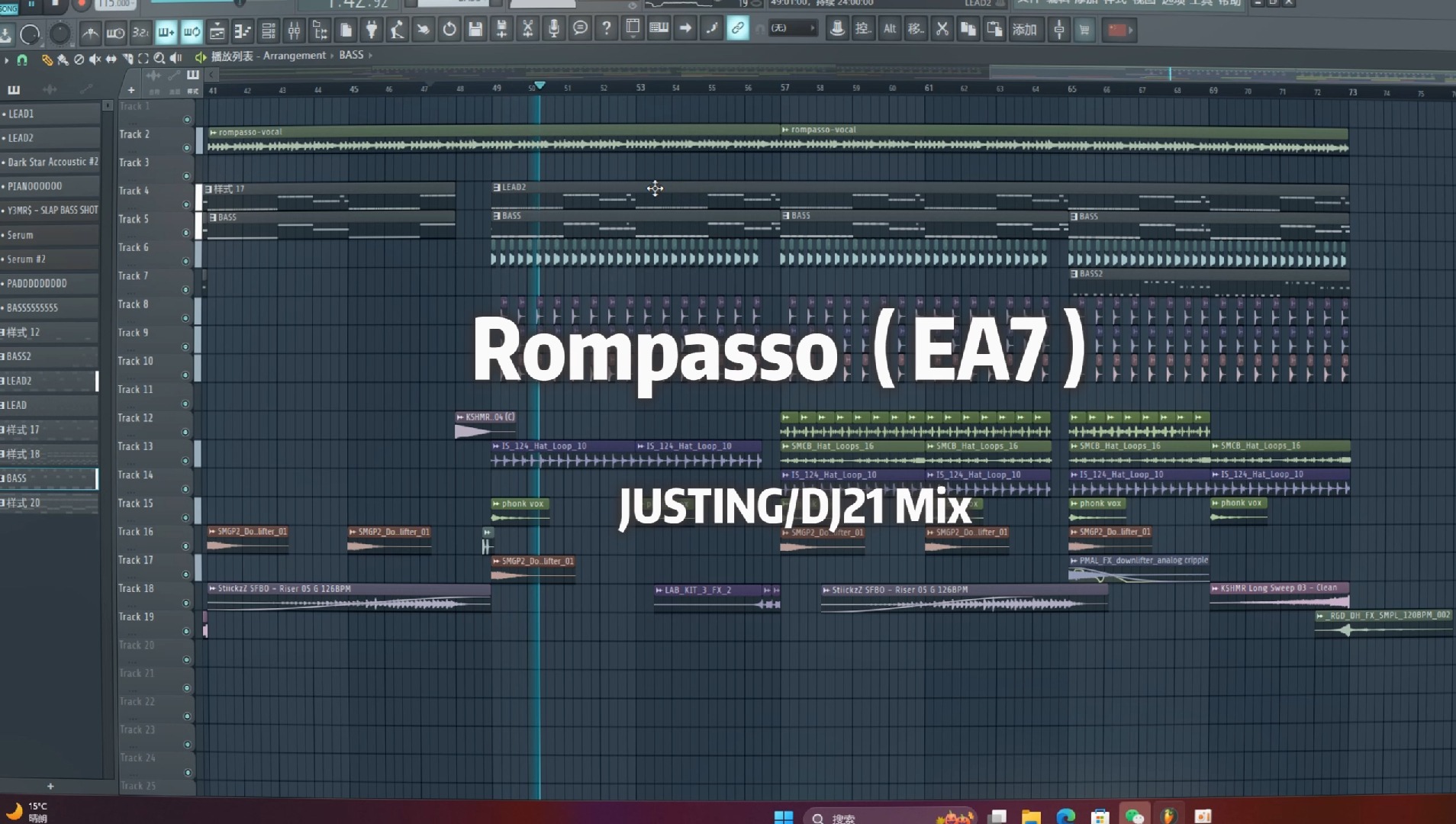
Task: Open audio export with scissors icon
Action: [x=527, y=29]
